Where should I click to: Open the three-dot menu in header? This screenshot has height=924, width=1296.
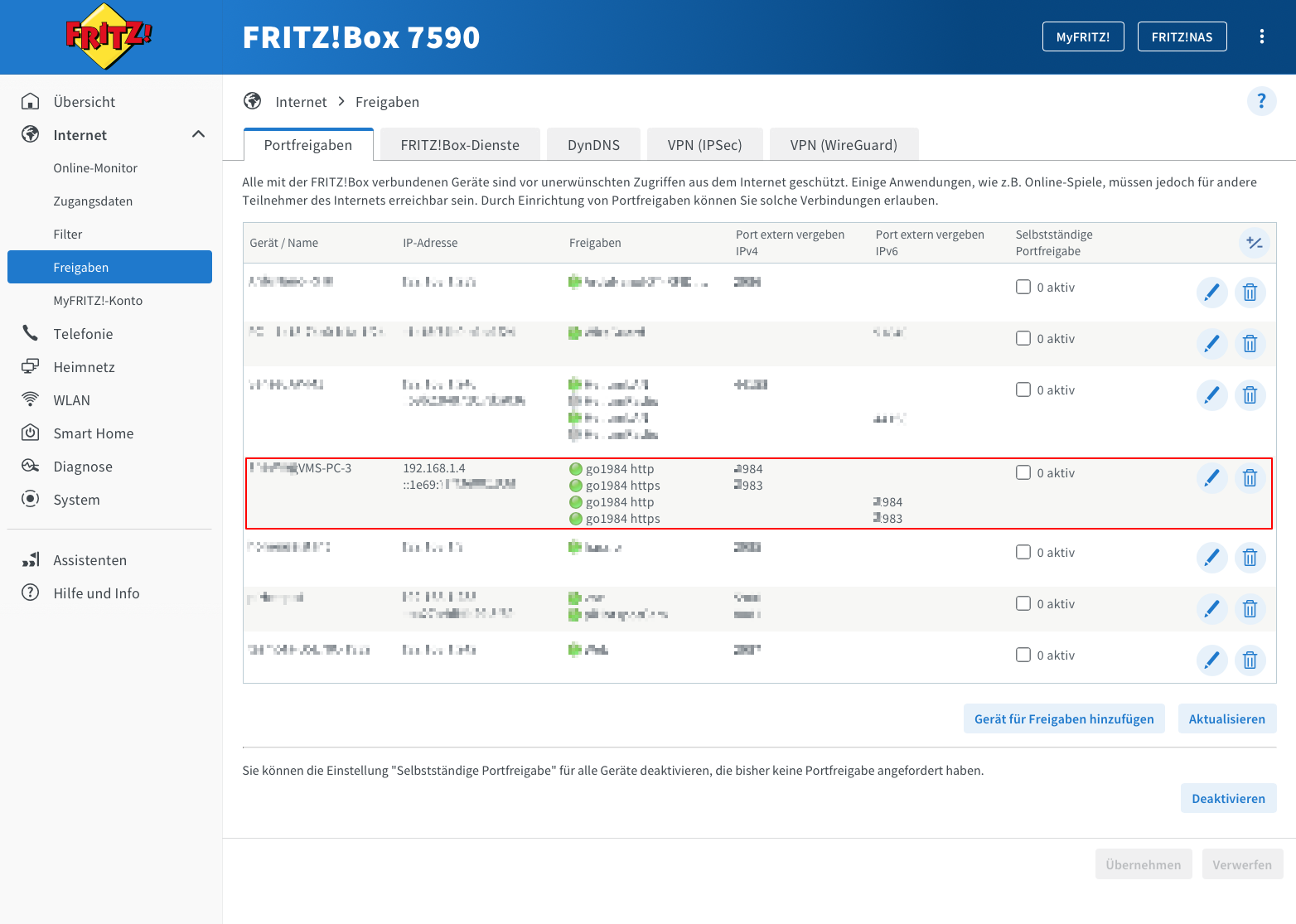tap(1261, 36)
